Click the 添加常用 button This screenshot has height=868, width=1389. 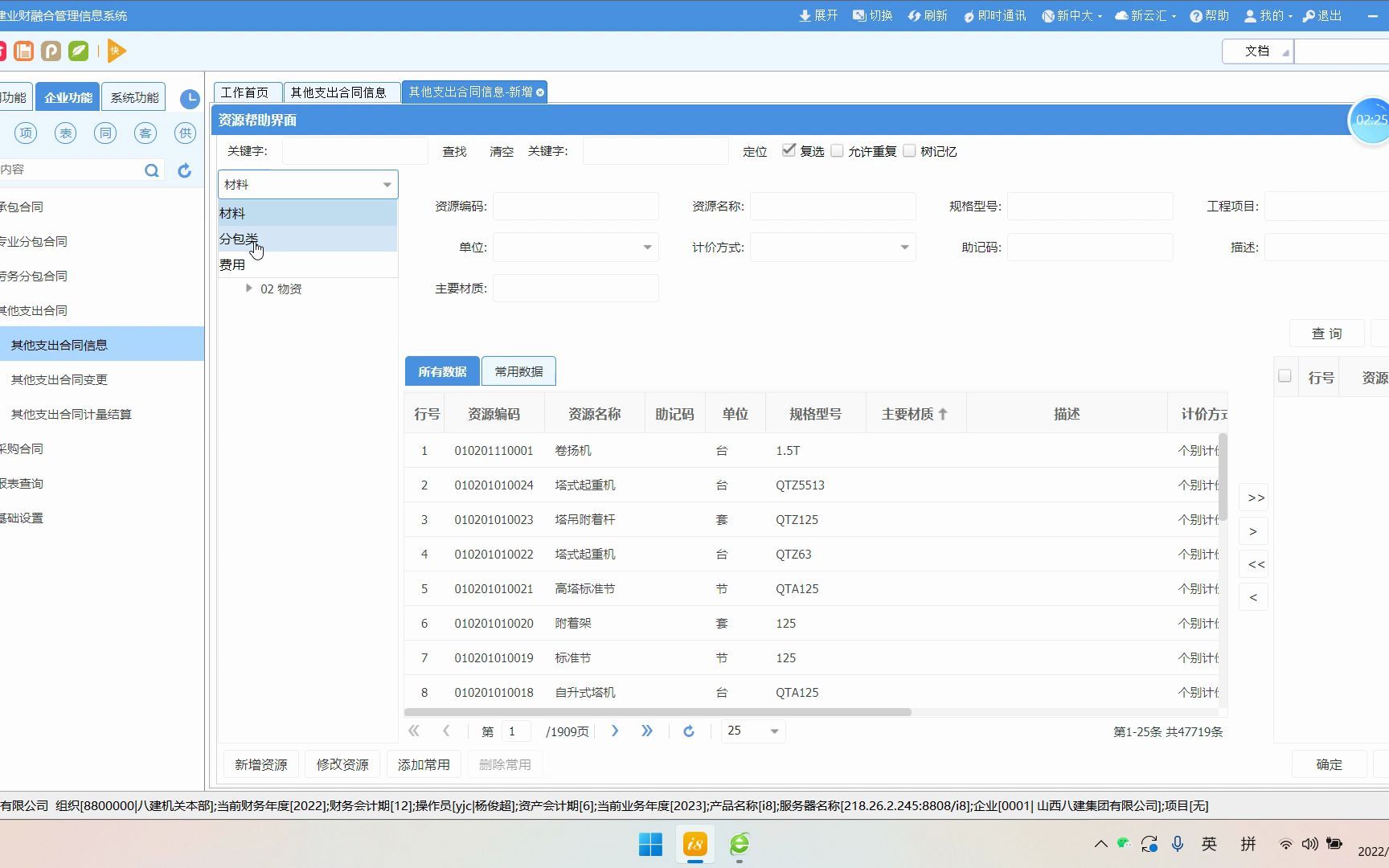pos(424,765)
